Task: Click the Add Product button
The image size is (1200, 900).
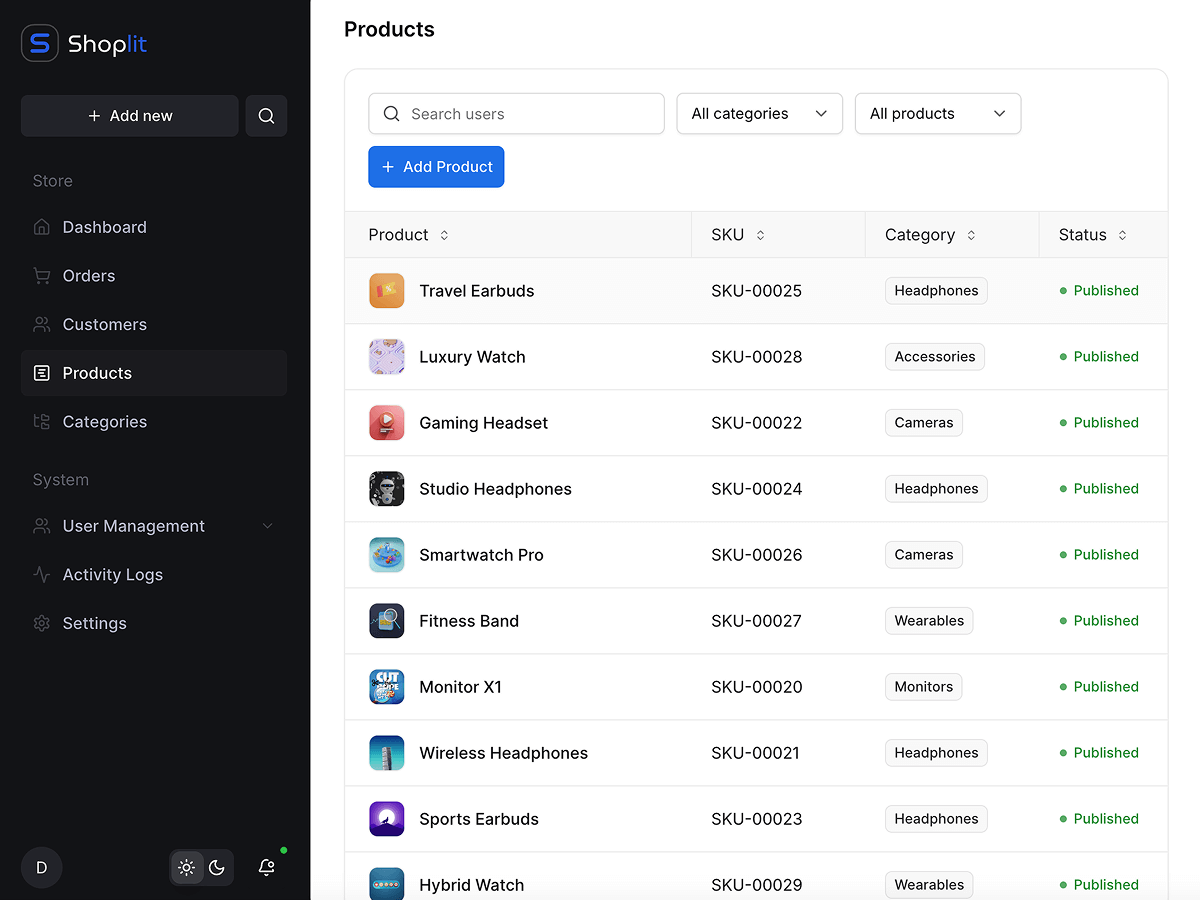Action: tap(436, 166)
